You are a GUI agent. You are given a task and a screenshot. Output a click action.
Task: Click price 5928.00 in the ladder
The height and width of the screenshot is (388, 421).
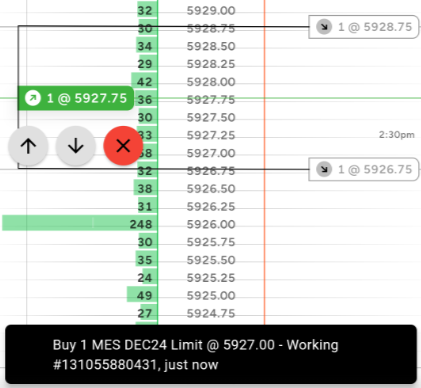(x=211, y=82)
